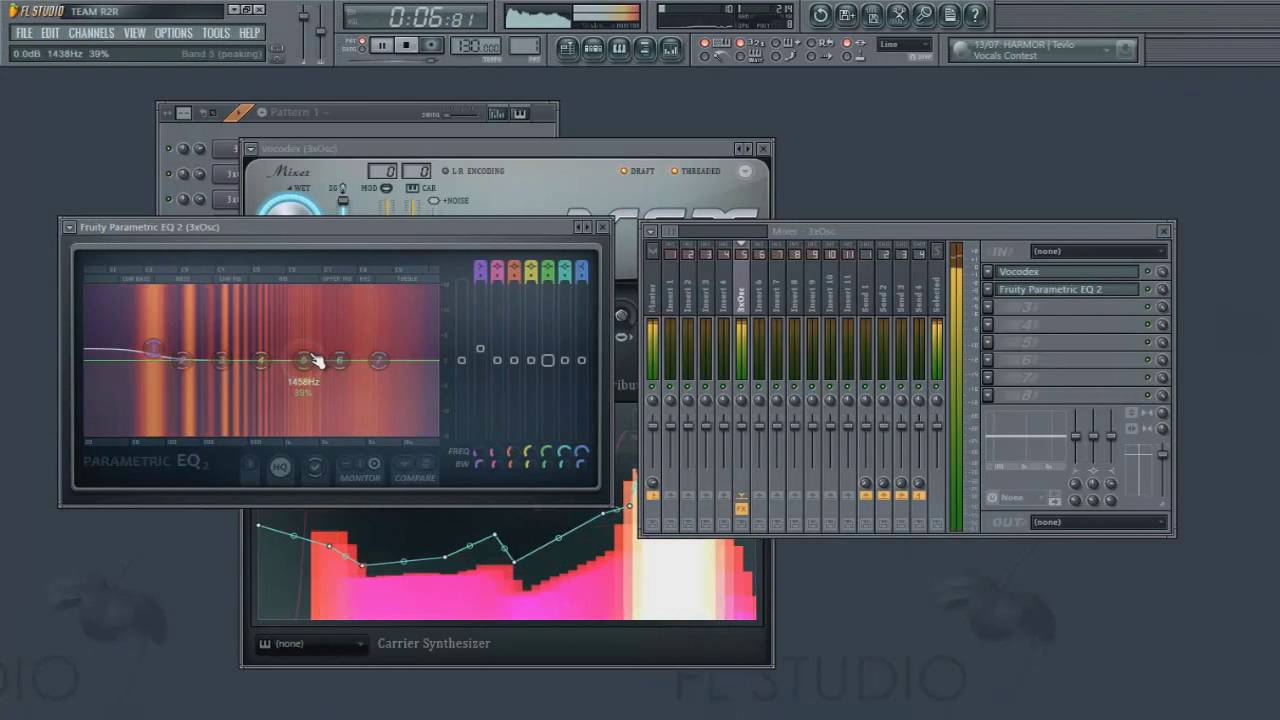Click the record button in transport
Viewport: 1280px width, 720px height.
point(431,45)
